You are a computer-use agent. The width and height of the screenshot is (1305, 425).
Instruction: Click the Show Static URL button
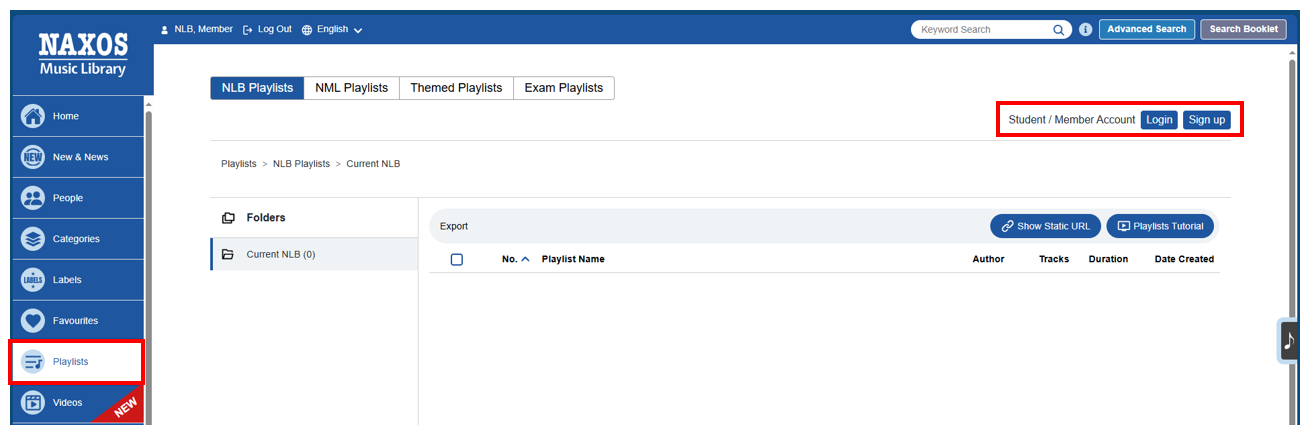[1046, 226]
